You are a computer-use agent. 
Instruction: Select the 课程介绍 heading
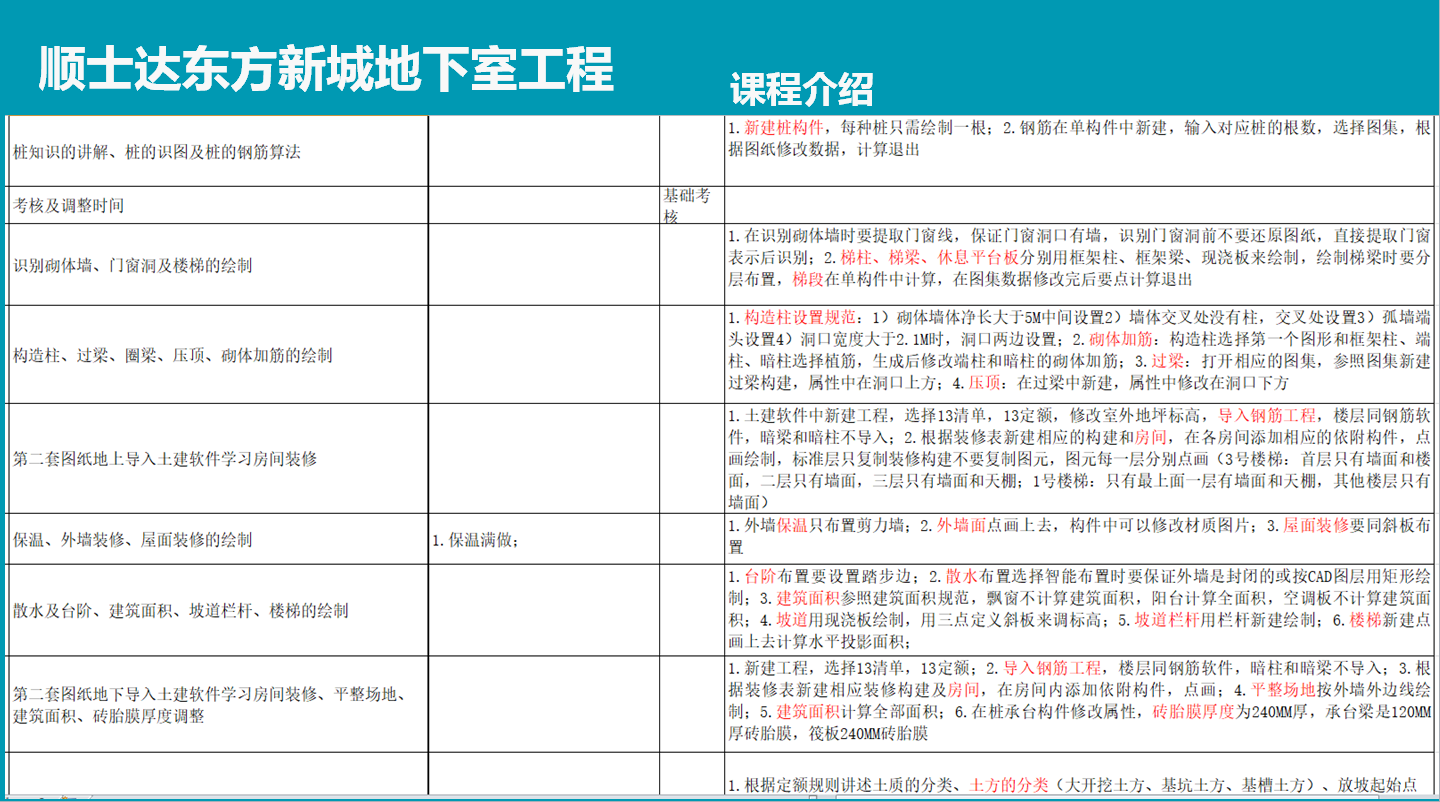click(802, 89)
